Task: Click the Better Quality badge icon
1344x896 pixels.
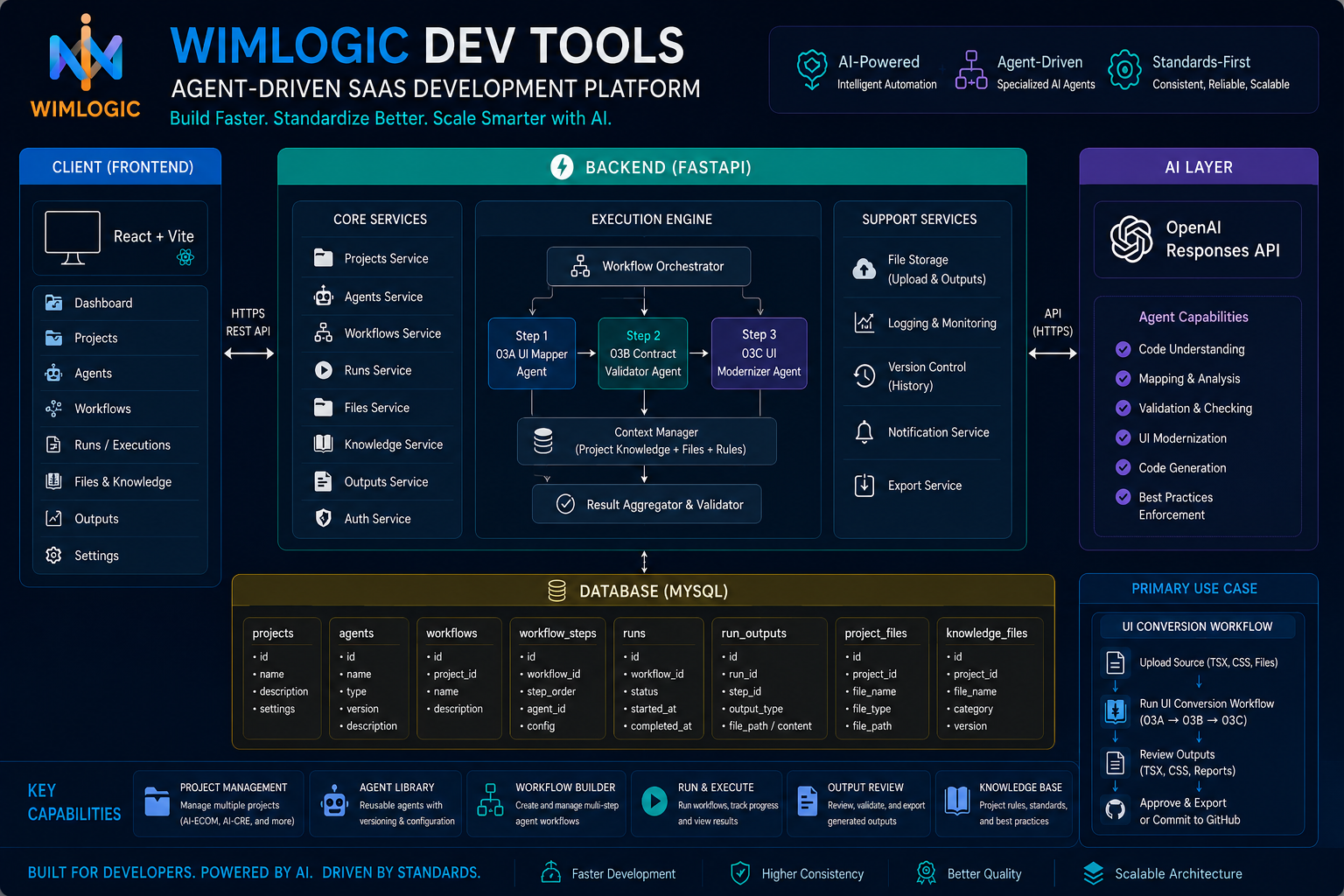Action: (x=926, y=872)
